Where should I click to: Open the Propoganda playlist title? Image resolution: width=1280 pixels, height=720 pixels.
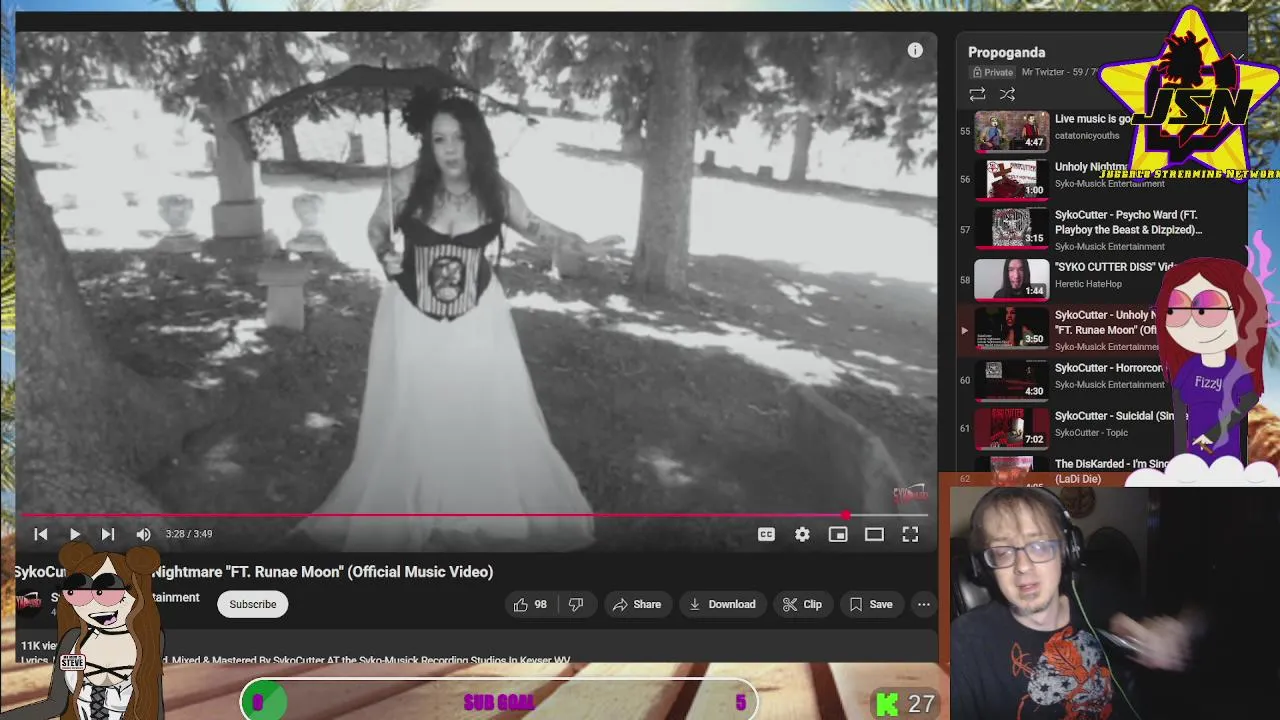pyautogui.click(x=1006, y=52)
